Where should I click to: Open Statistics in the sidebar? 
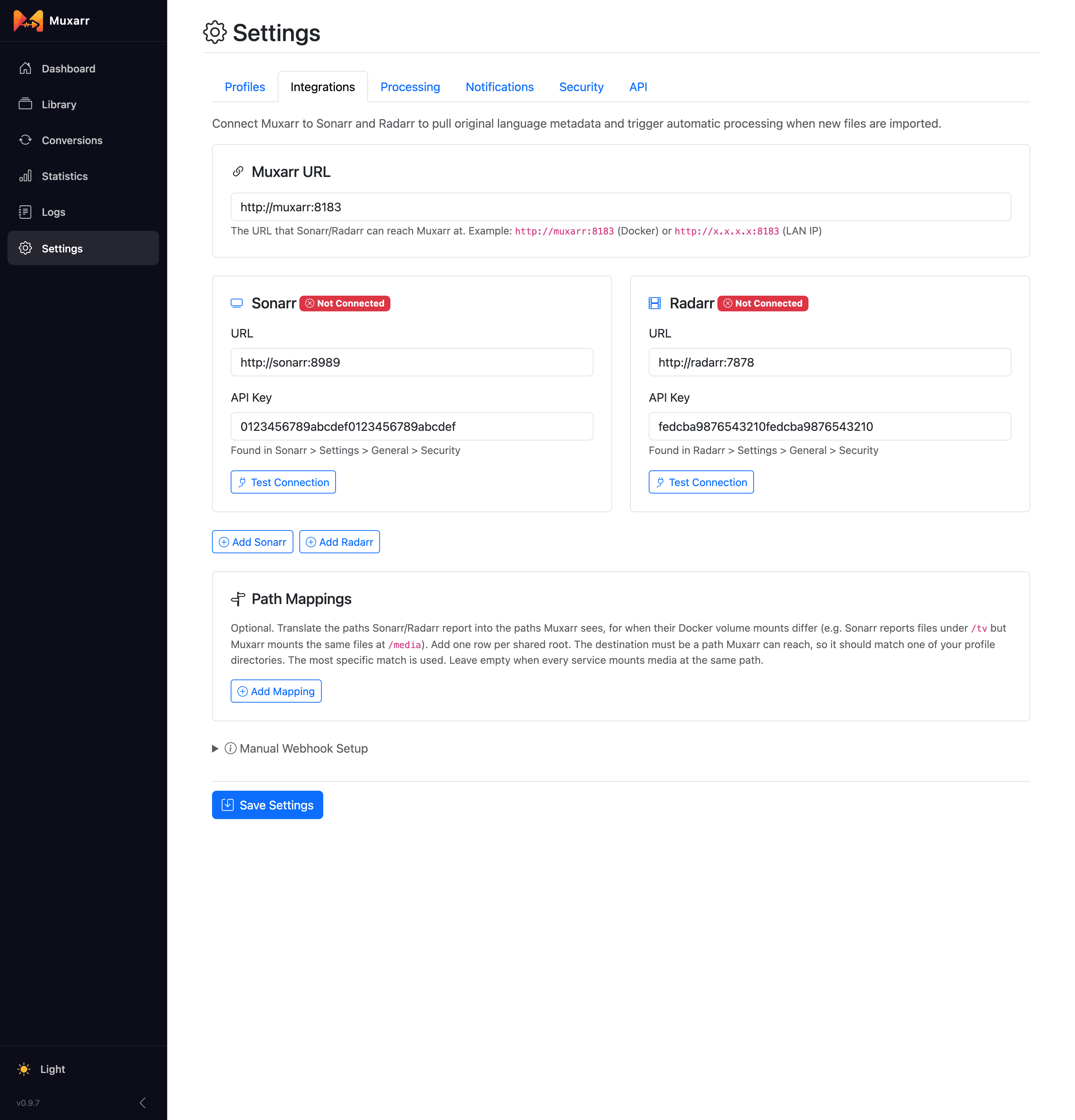(83, 176)
